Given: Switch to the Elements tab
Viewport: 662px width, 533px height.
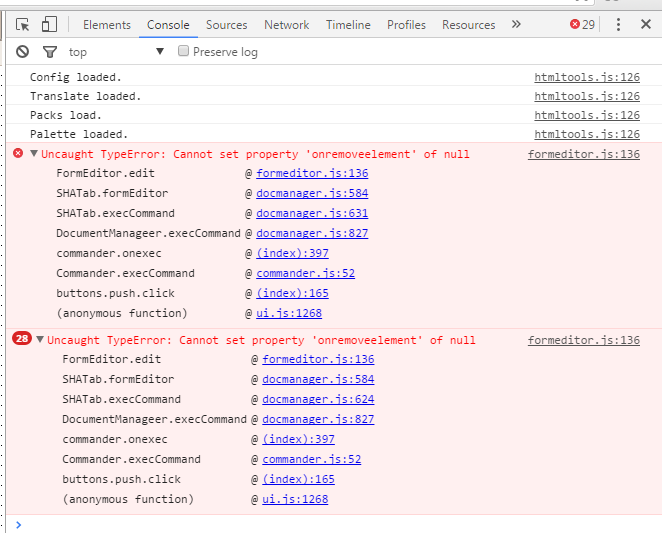Looking at the screenshot, I should coord(107,25).
